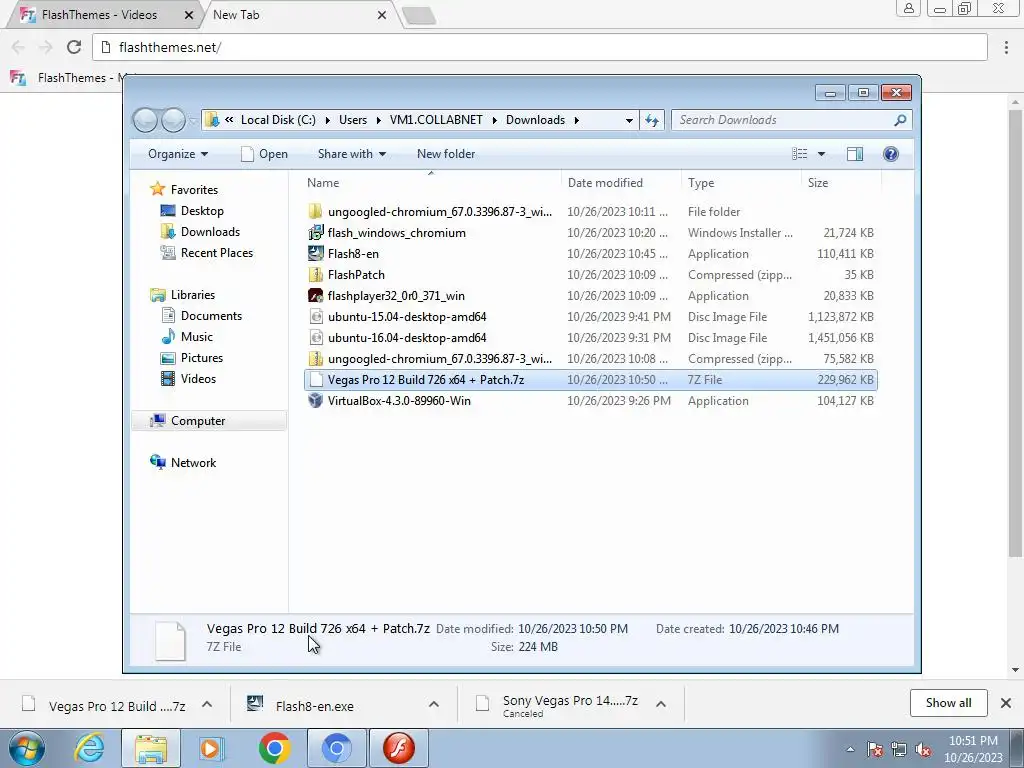Click VM1.COLLABNET in the breadcrumb
This screenshot has height=768, width=1024.
click(x=436, y=120)
